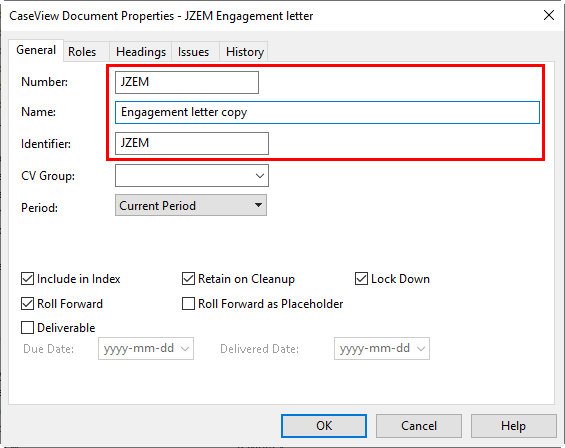565x448 pixels.
Task: View the History tab
Action: 244,52
